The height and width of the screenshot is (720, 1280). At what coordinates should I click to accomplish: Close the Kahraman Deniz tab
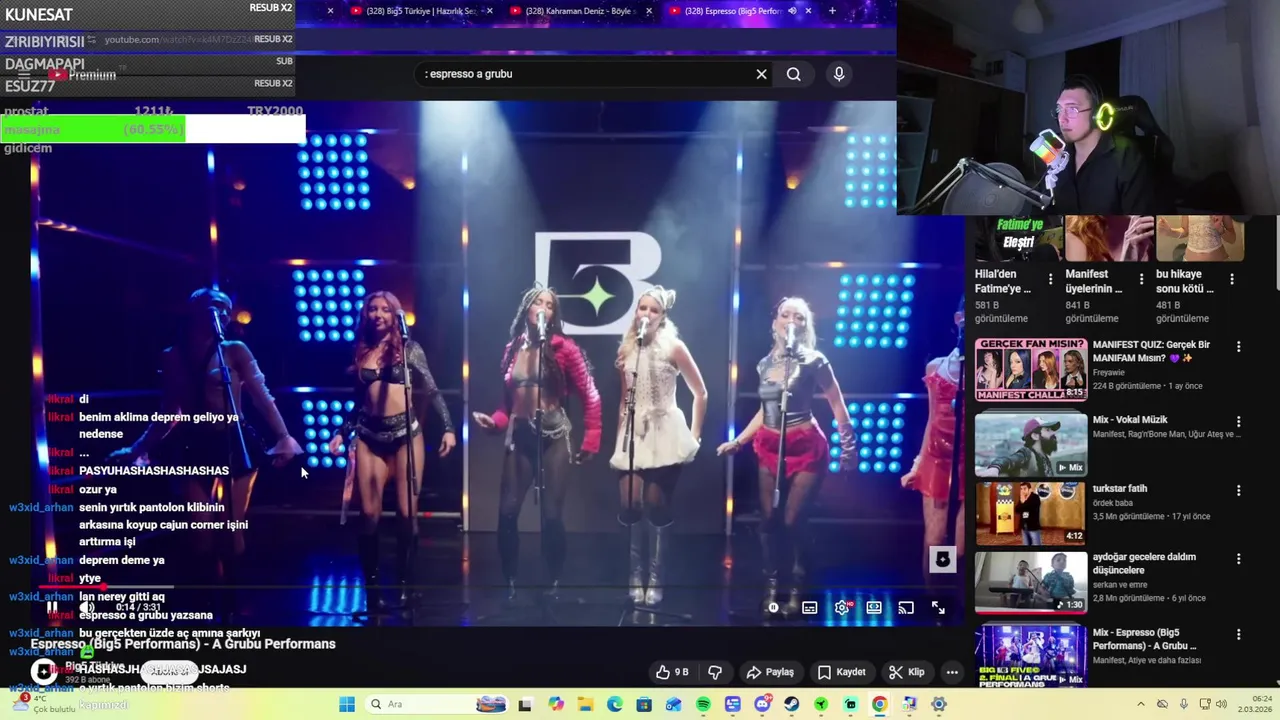tap(649, 11)
